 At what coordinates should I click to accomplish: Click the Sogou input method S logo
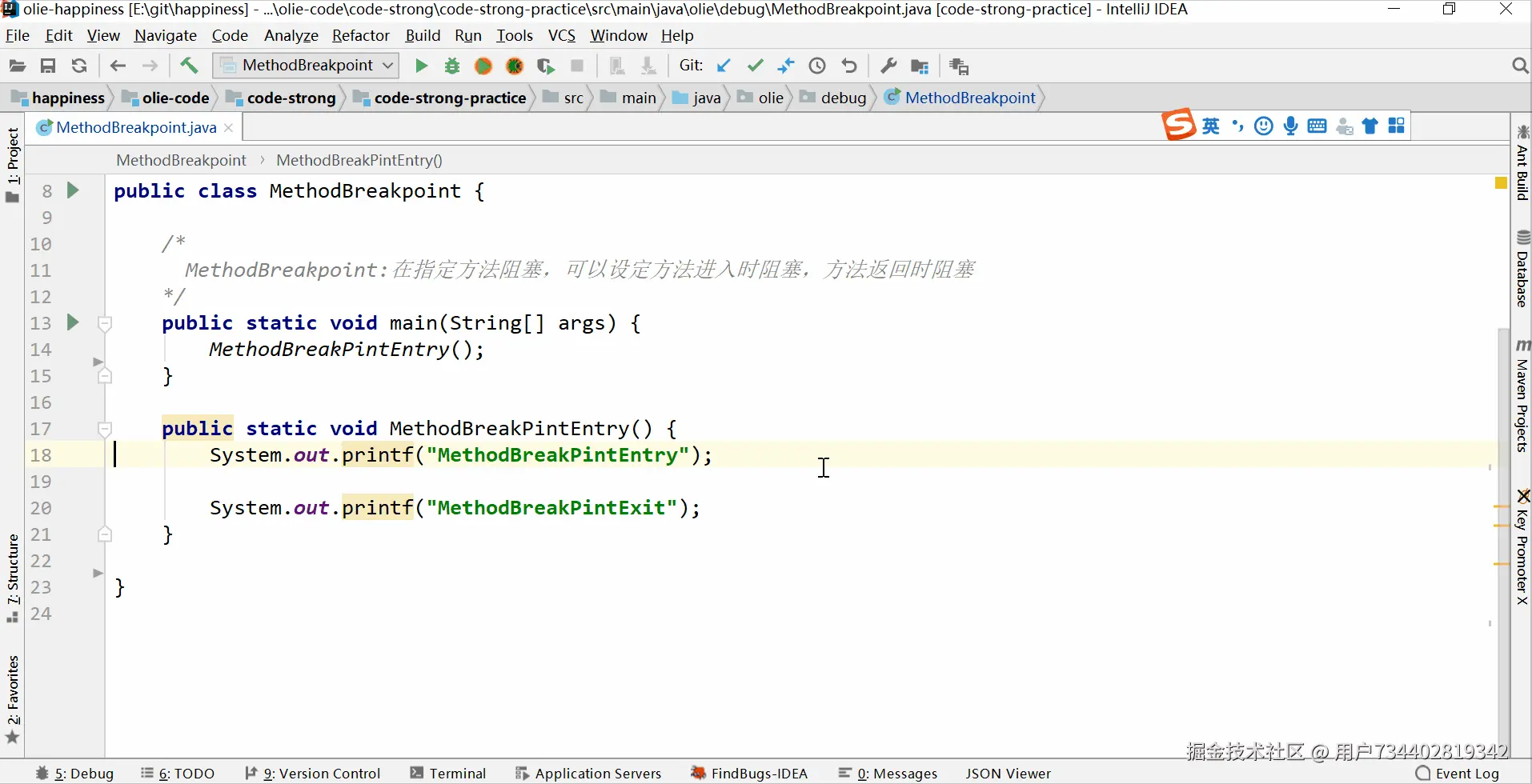coord(1179,125)
